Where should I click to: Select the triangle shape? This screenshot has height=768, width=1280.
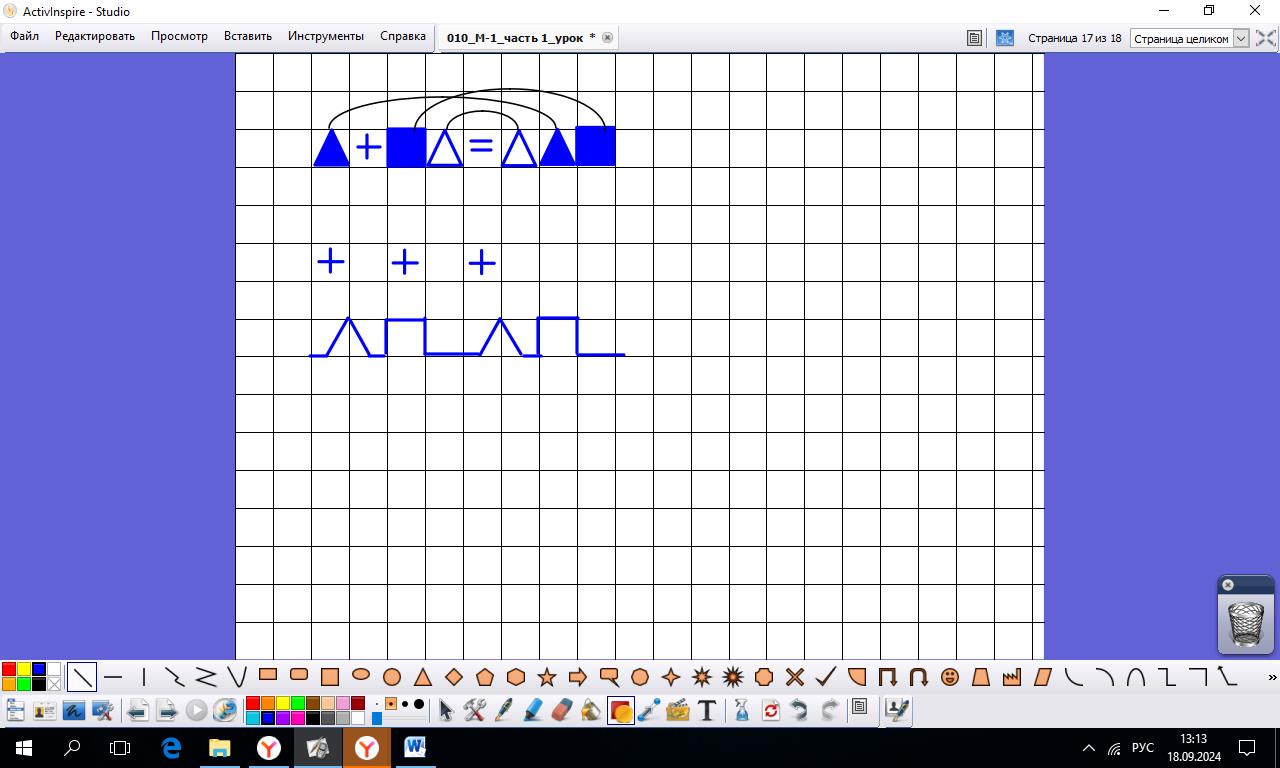(x=423, y=677)
